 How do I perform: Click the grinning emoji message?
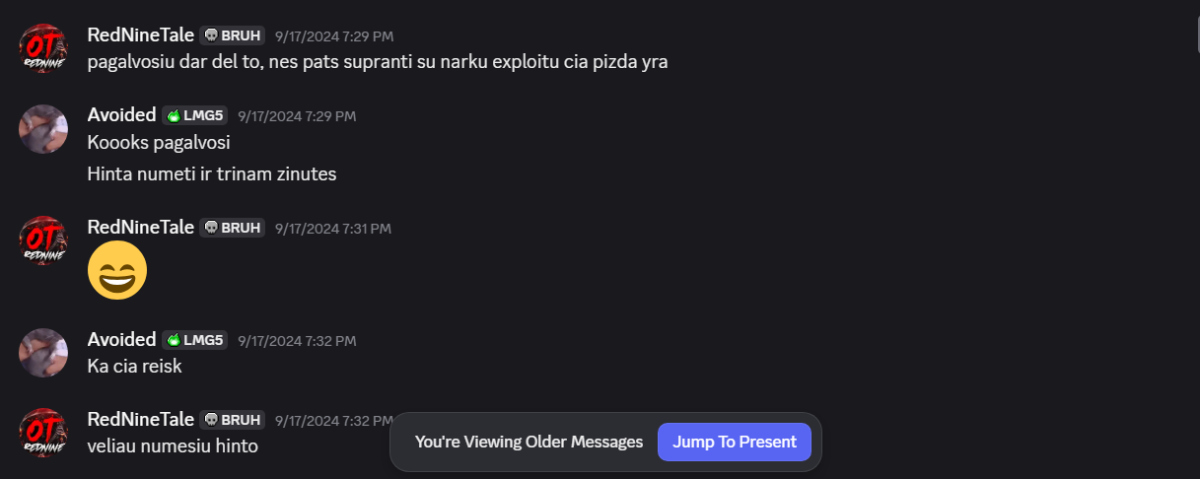tap(118, 270)
